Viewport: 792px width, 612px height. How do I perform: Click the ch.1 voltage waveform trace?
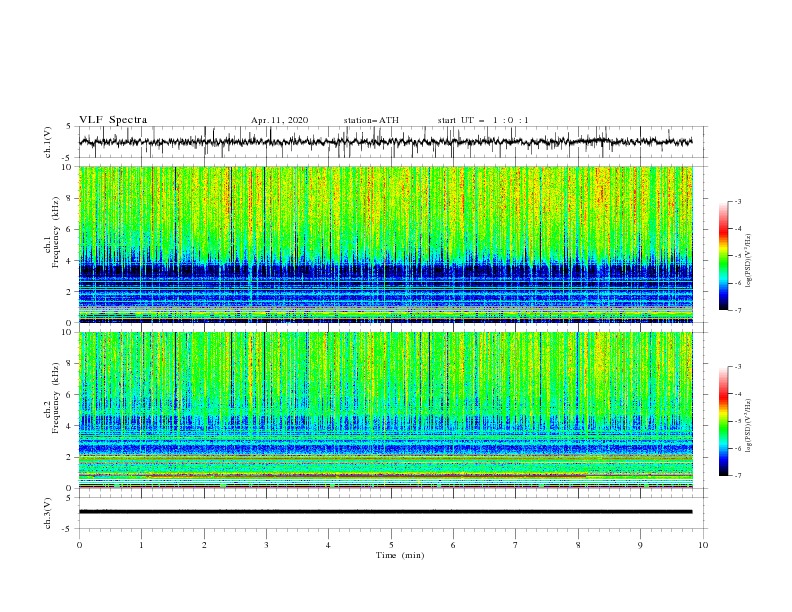coord(385,141)
